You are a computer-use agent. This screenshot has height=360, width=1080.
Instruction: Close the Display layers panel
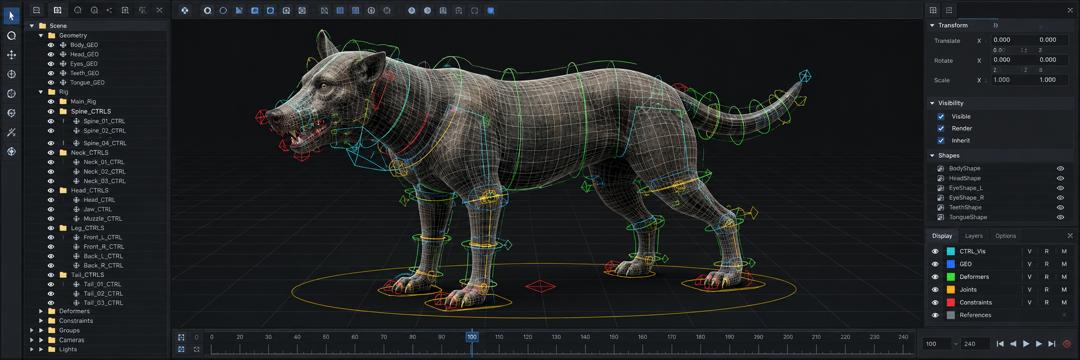pyautogui.click(x=1070, y=236)
